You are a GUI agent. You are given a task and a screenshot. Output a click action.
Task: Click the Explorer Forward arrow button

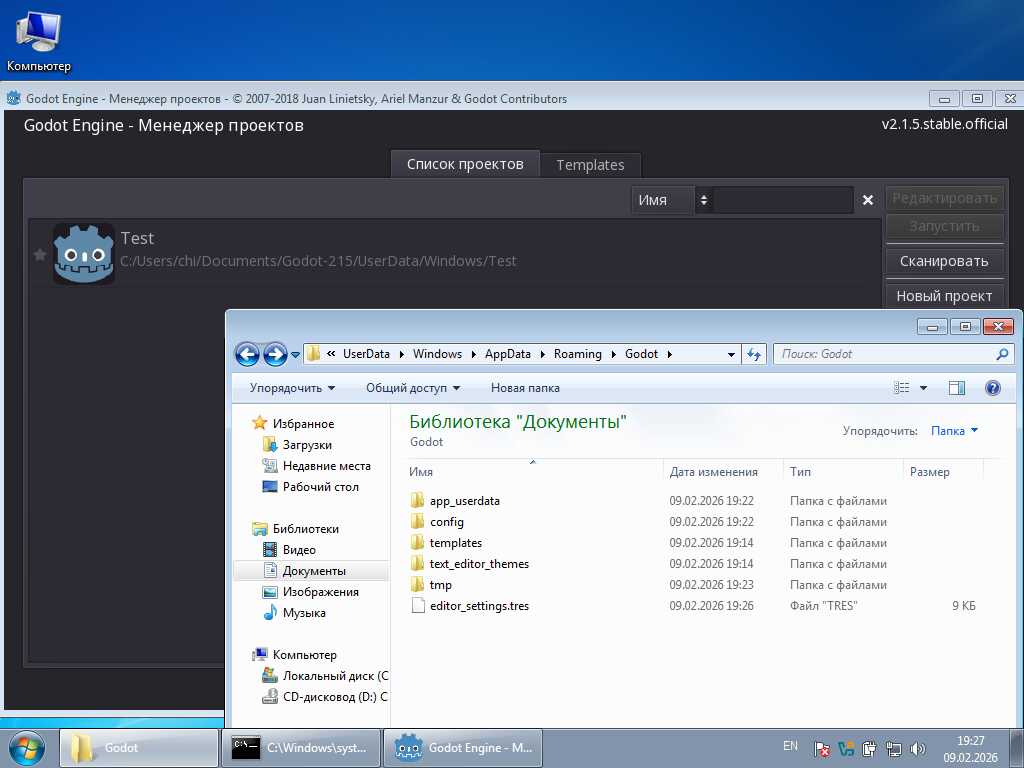click(275, 354)
